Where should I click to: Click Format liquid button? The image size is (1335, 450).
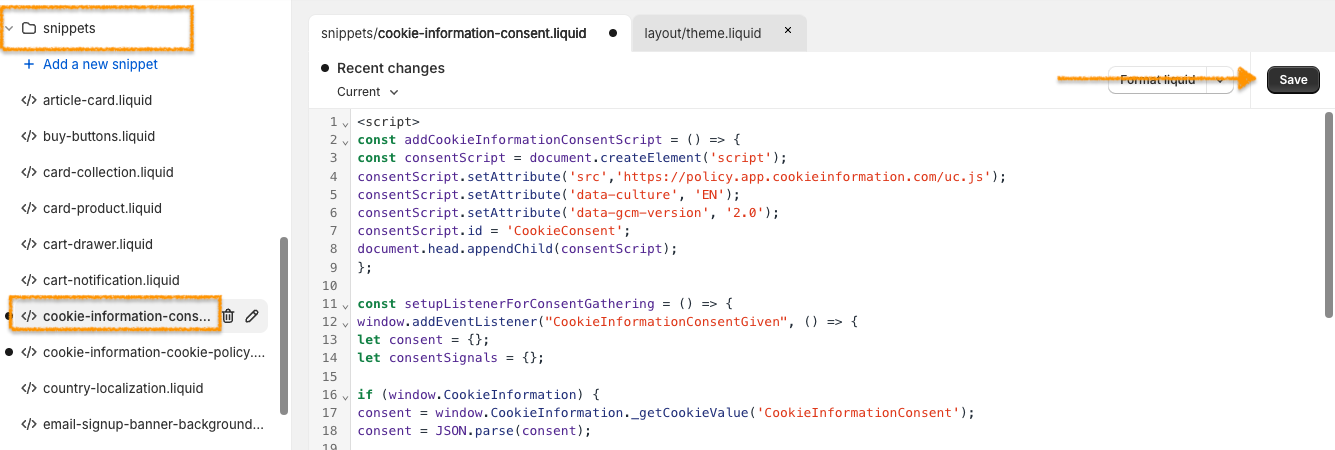pos(1157,80)
